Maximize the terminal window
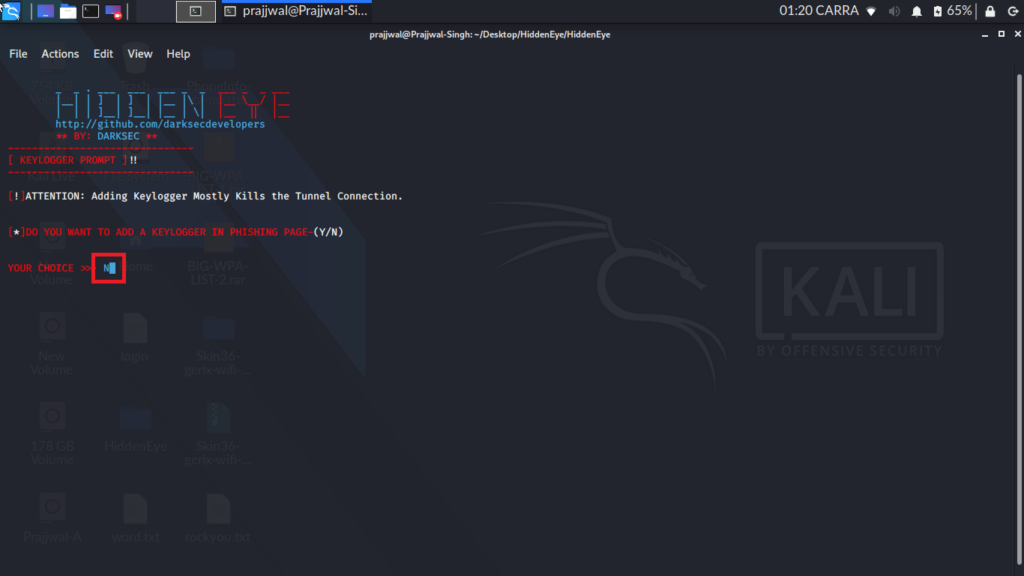The width and height of the screenshot is (1024, 576). point(1001,34)
